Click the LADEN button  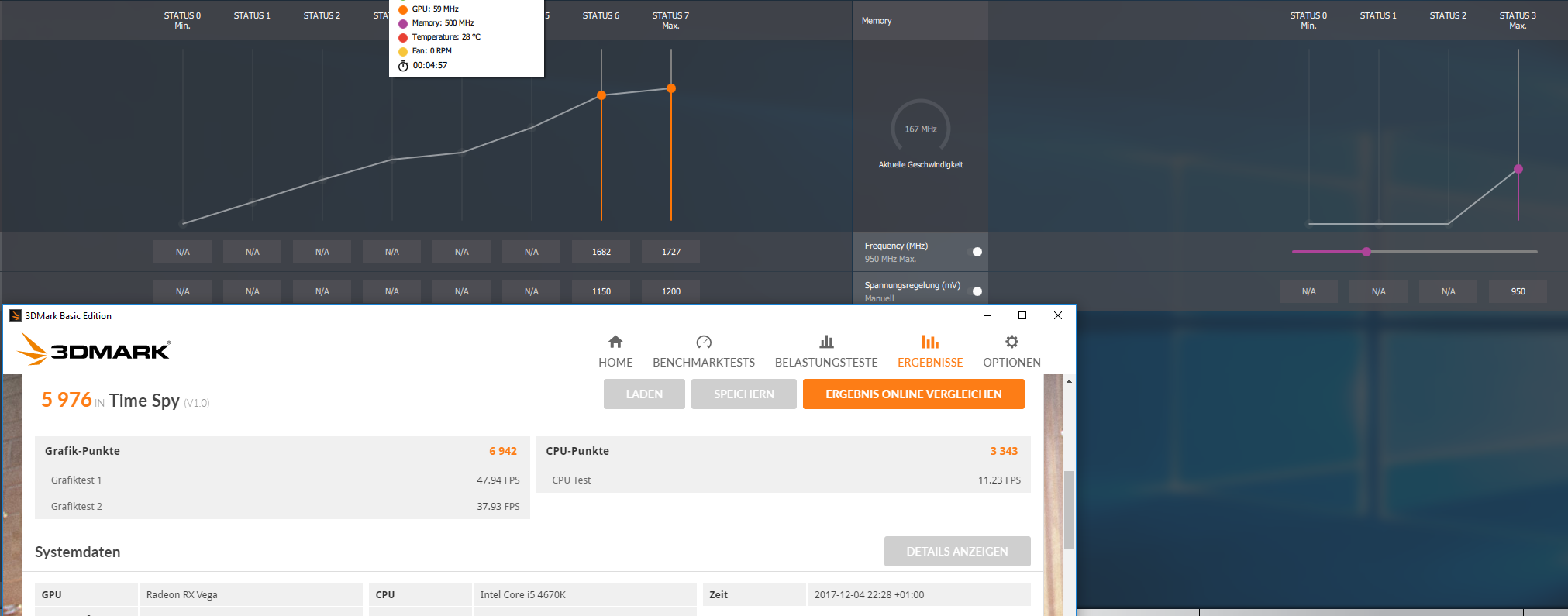644,394
